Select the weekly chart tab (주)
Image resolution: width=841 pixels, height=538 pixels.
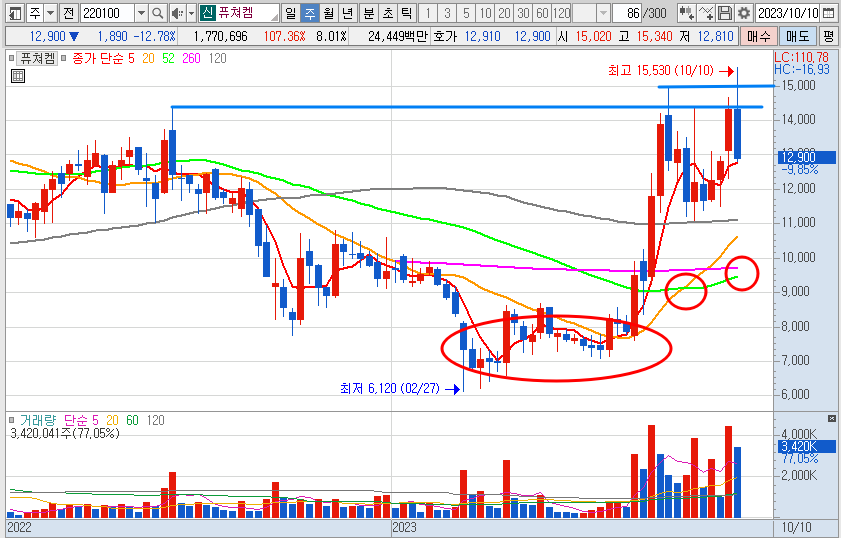[x=309, y=13]
